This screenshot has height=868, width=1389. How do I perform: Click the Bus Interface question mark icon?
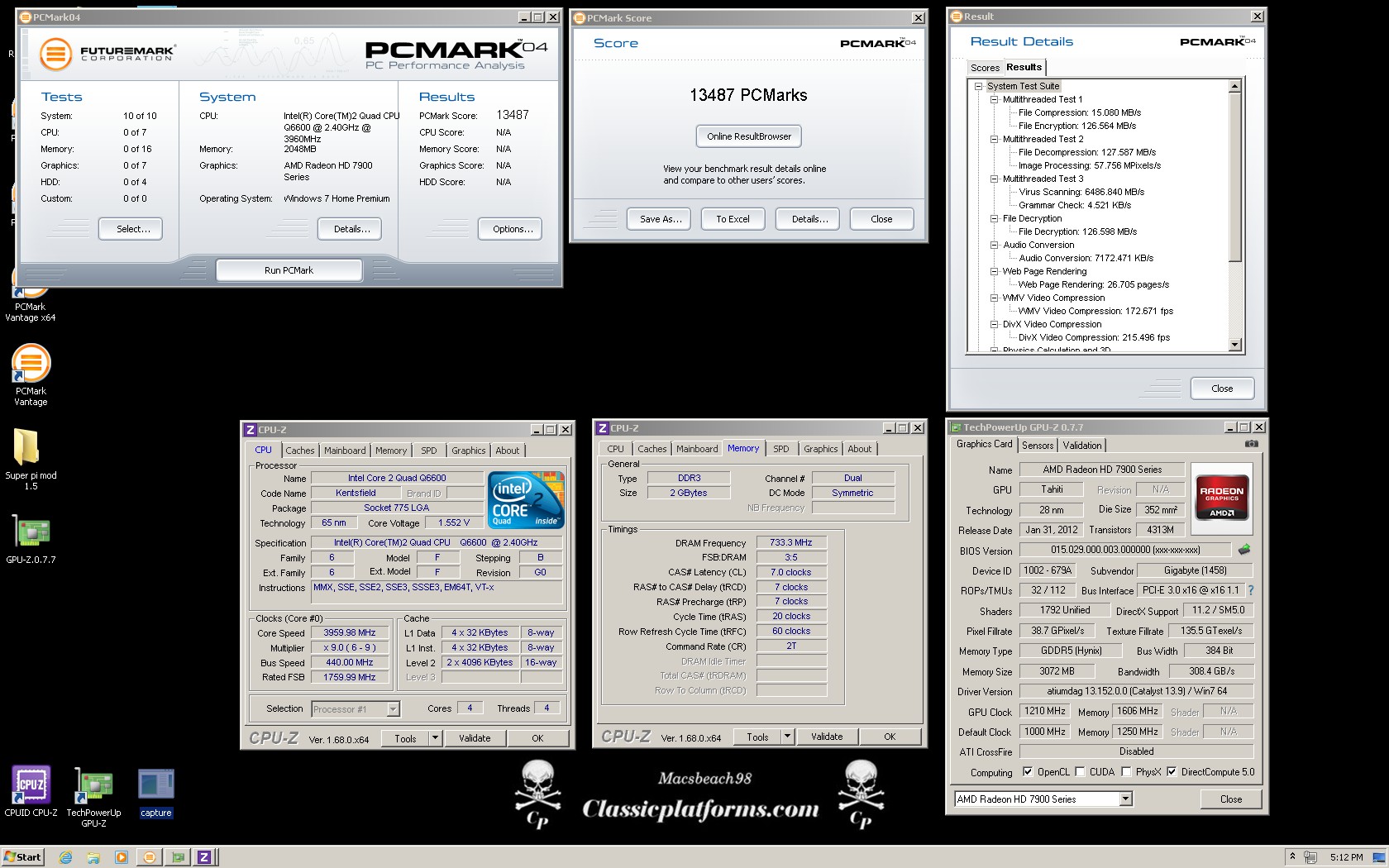[x=1251, y=590]
